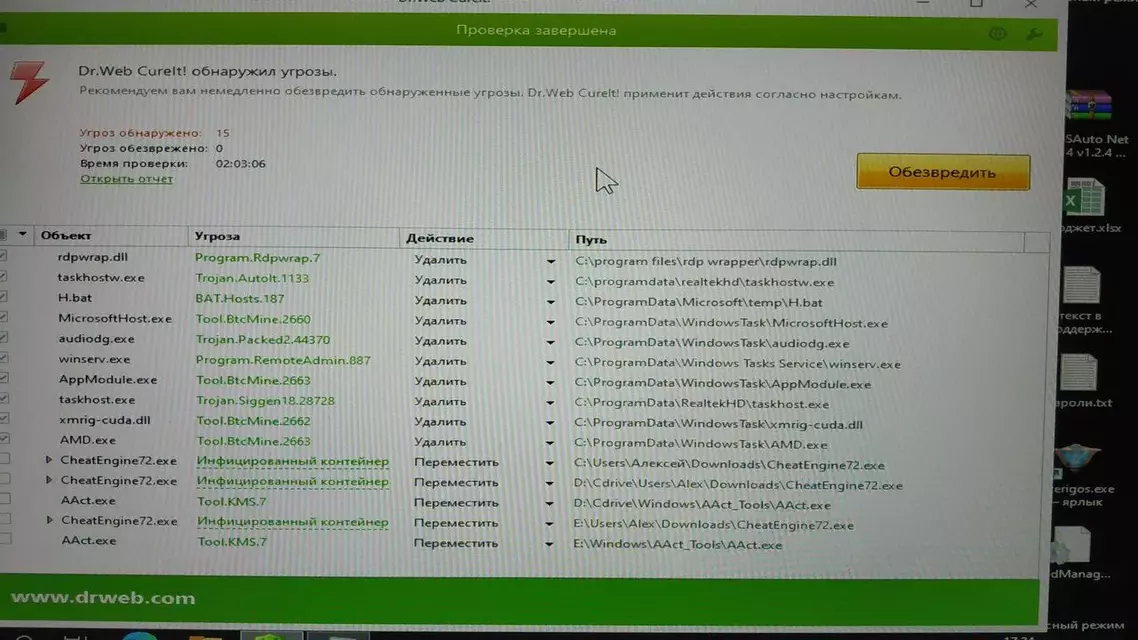Expand CheatEngine72.exe container on D:\Cdrive path
This screenshot has height=640, width=1138.
coord(49,480)
